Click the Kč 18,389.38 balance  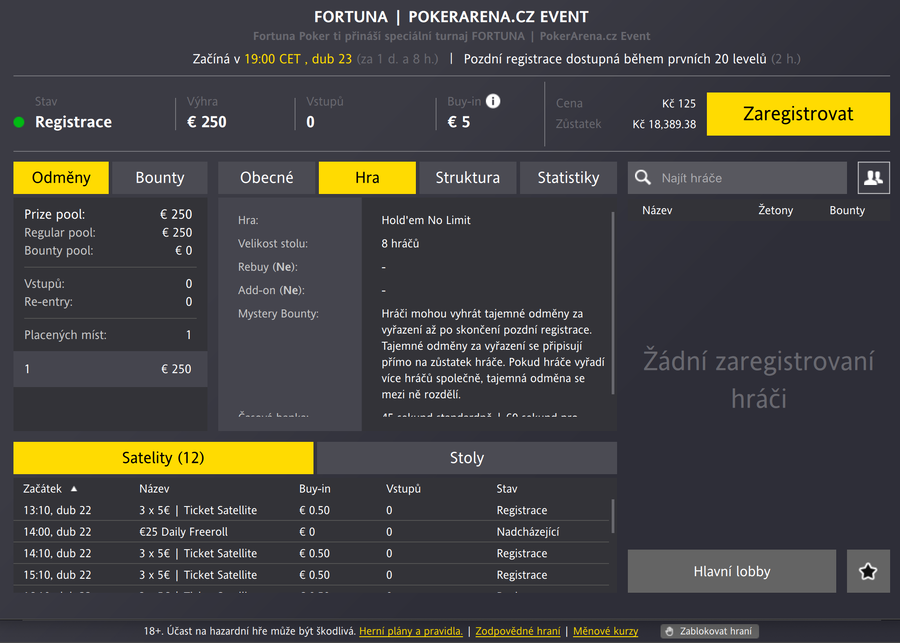(x=664, y=124)
